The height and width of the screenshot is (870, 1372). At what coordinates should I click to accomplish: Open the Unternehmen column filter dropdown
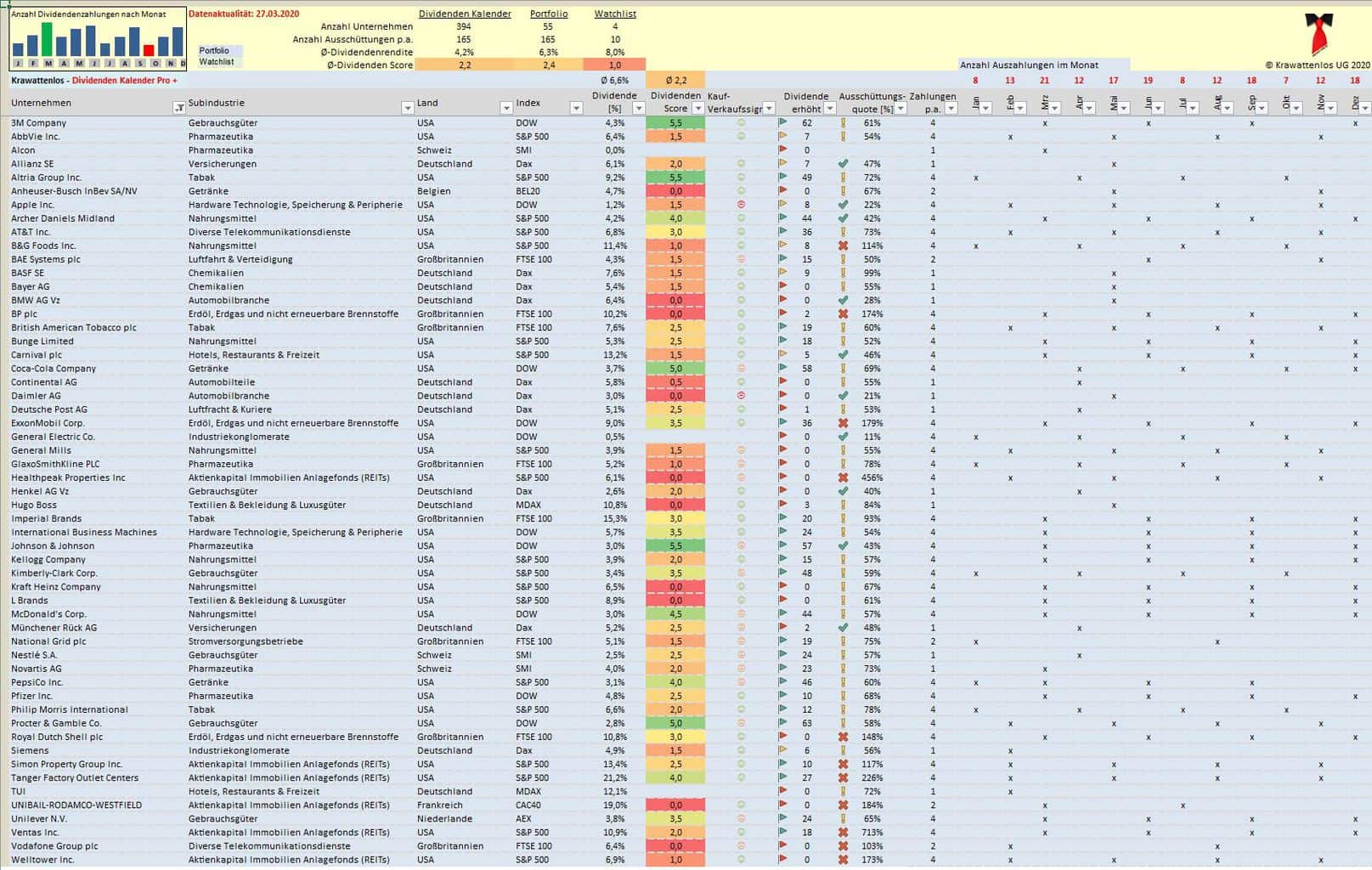coord(179,108)
